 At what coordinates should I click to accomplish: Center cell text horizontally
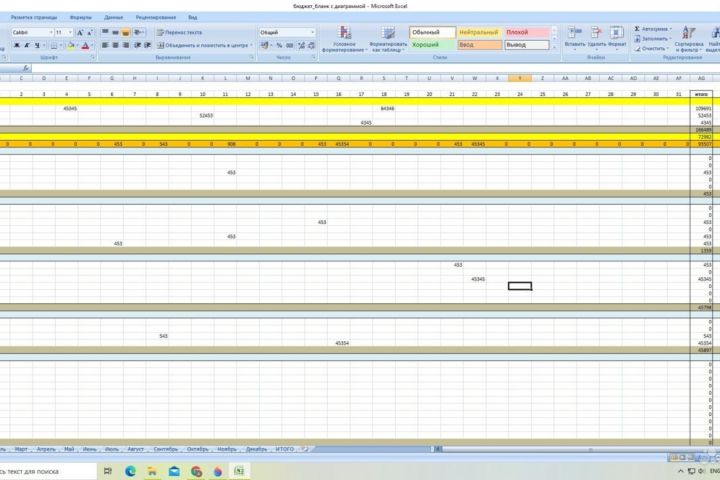(x=115, y=45)
